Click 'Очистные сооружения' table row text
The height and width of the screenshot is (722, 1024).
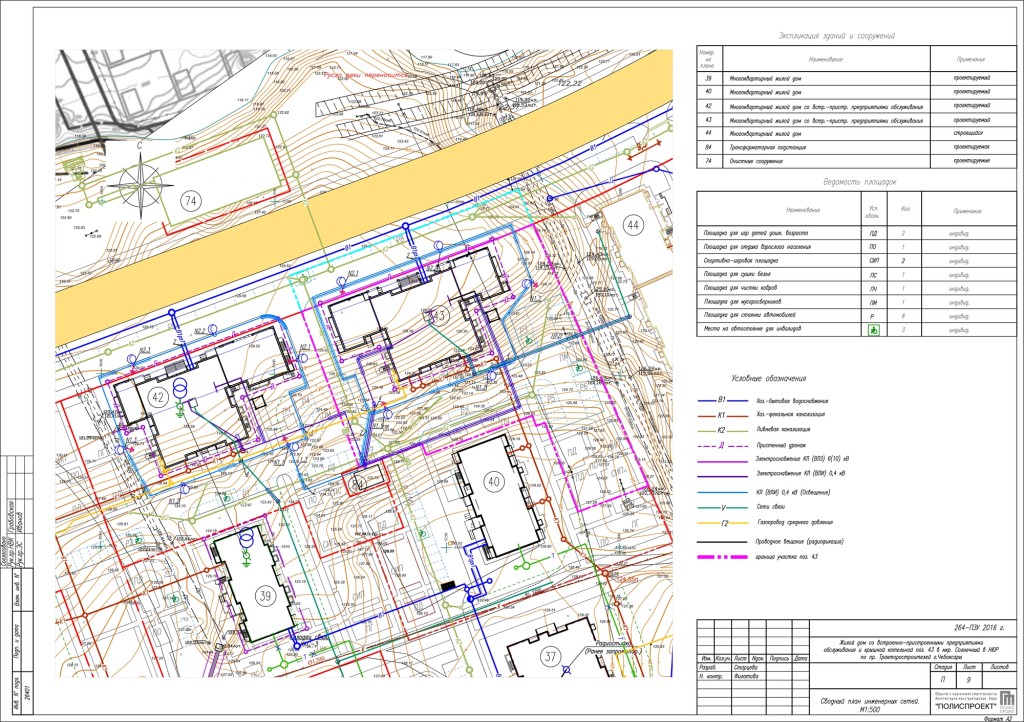(756, 161)
